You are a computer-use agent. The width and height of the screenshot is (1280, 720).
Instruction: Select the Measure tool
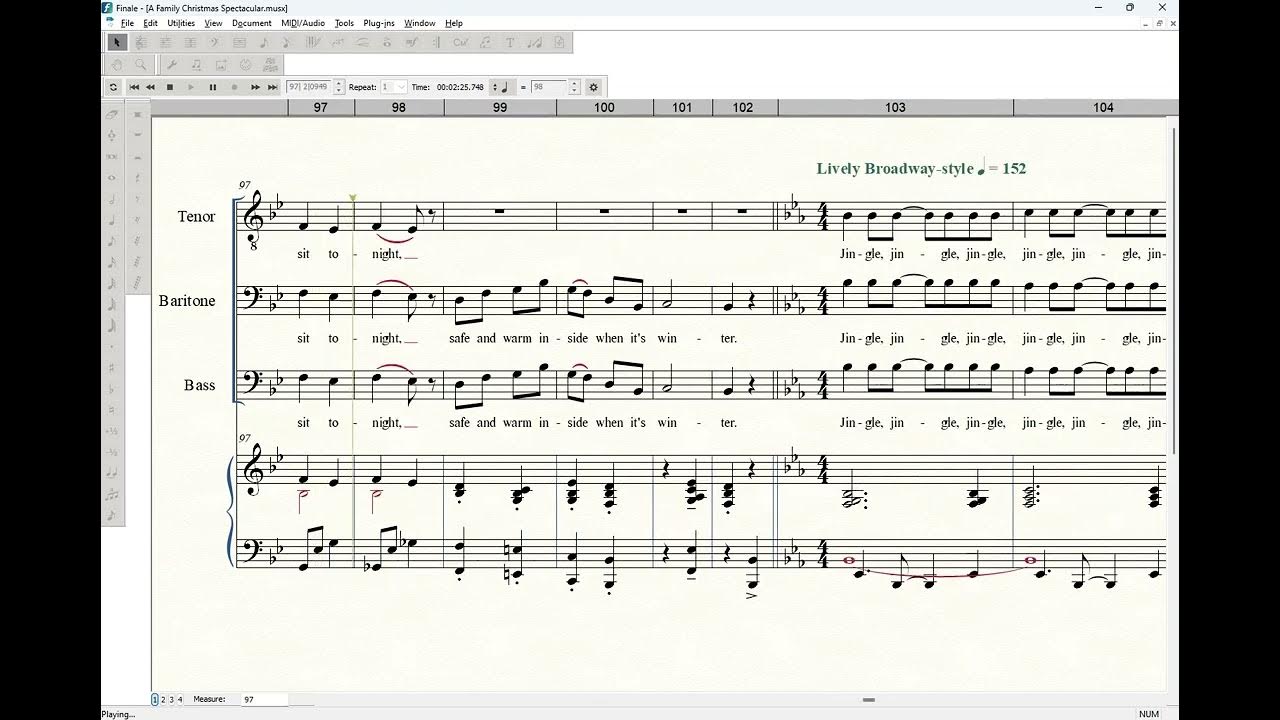pyautogui.click(x=239, y=43)
